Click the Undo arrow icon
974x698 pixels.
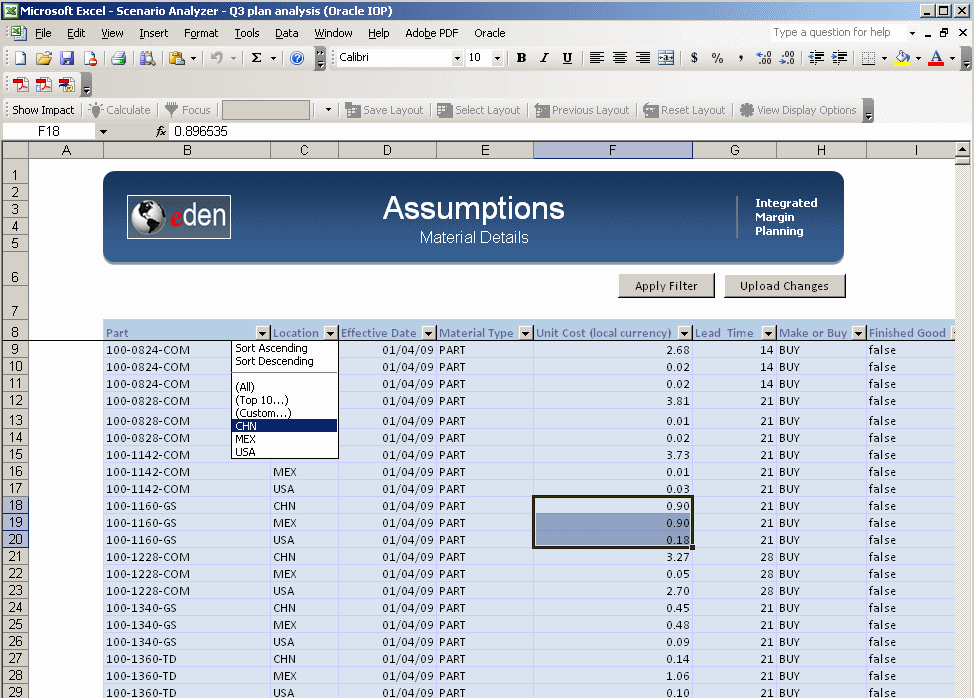pyautogui.click(x=217, y=58)
